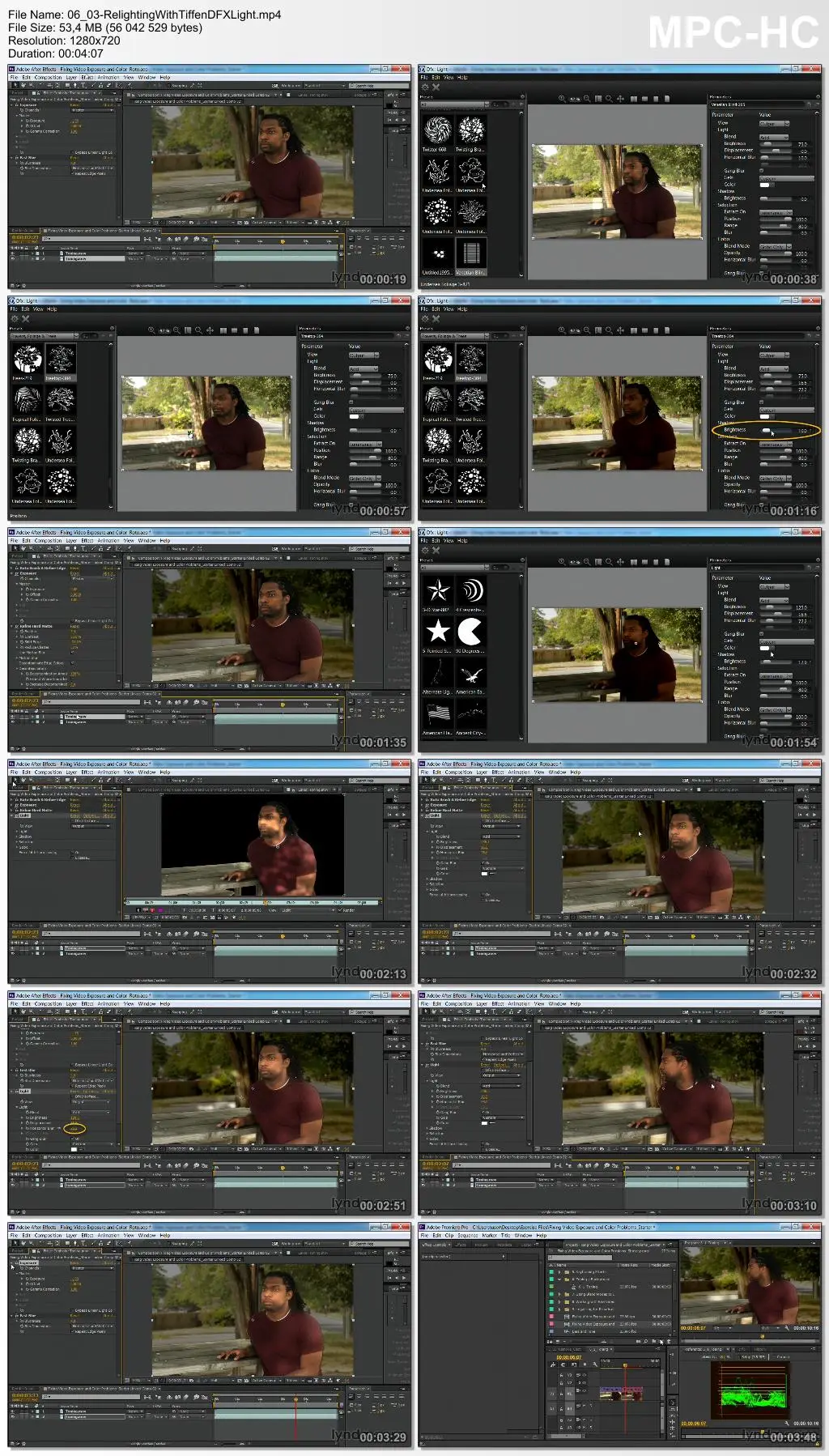This screenshot has height=1456, width=829.
Task: Toggle the Preserve Edge Pixels checkbox in the 00:00:19 frame
Action: (x=73, y=173)
